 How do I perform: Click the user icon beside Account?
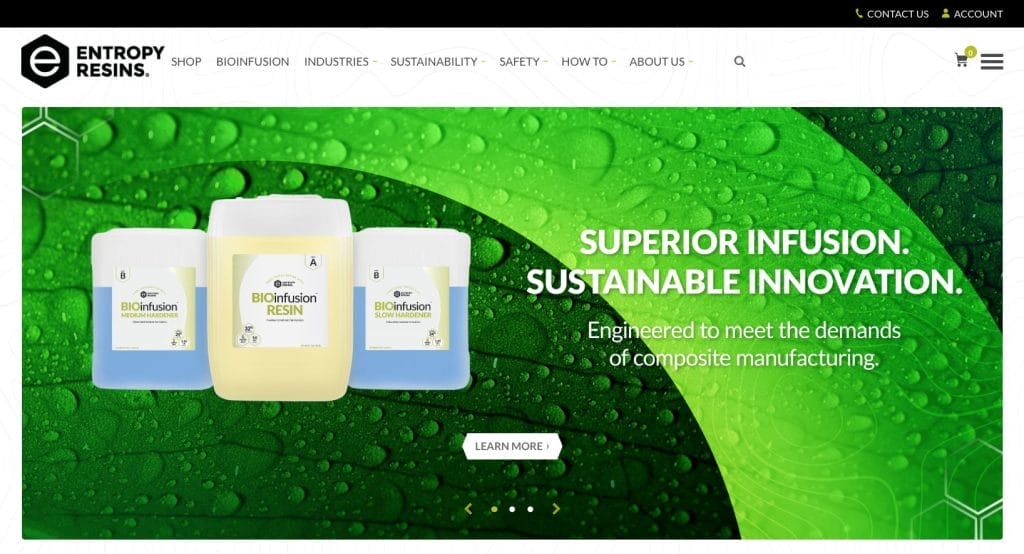coord(946,13)
